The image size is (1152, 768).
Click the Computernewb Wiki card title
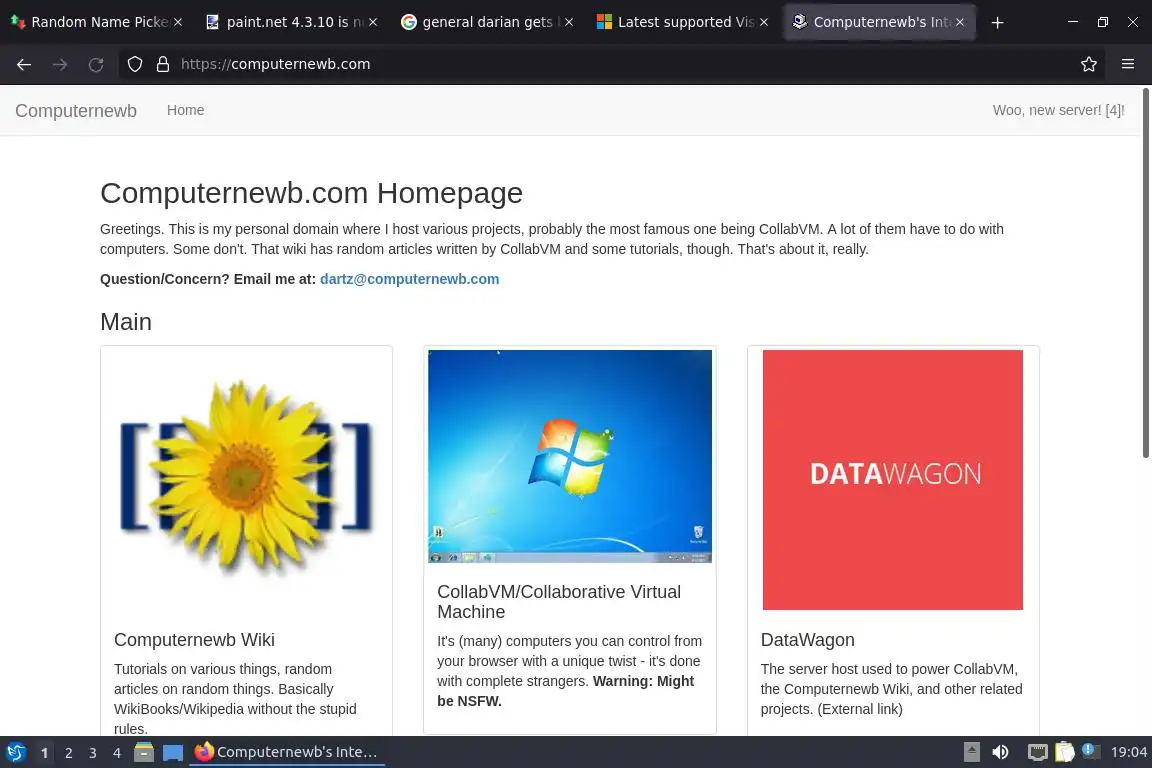[x=194, y=640]
